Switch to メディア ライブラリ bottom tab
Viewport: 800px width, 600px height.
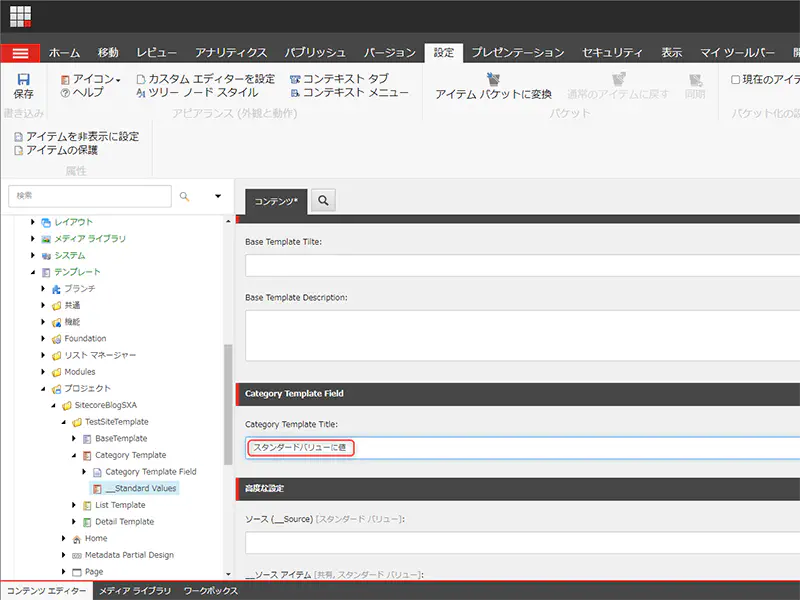tap(135, 591)
